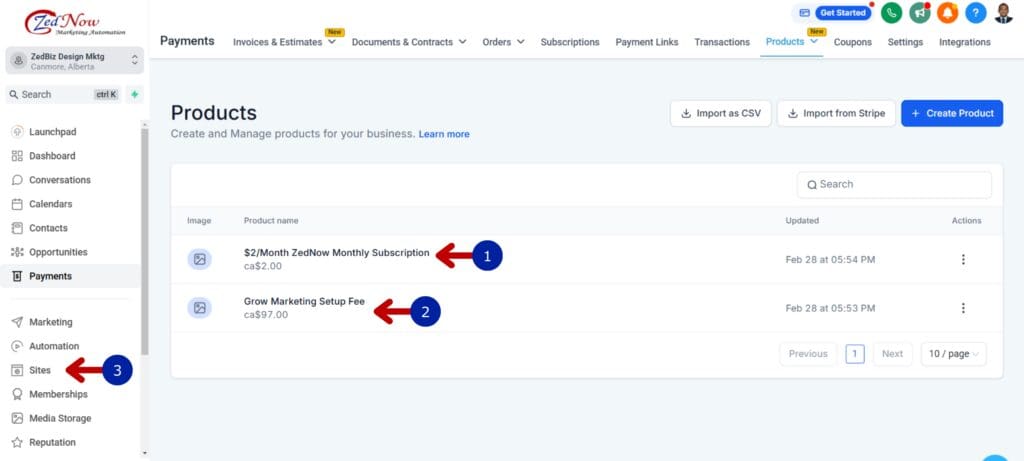Image resolution: width=1024 pixels, height=461 pixels.
Task: Open the megaphone announcements icon
Action: (x=920, y=12)
